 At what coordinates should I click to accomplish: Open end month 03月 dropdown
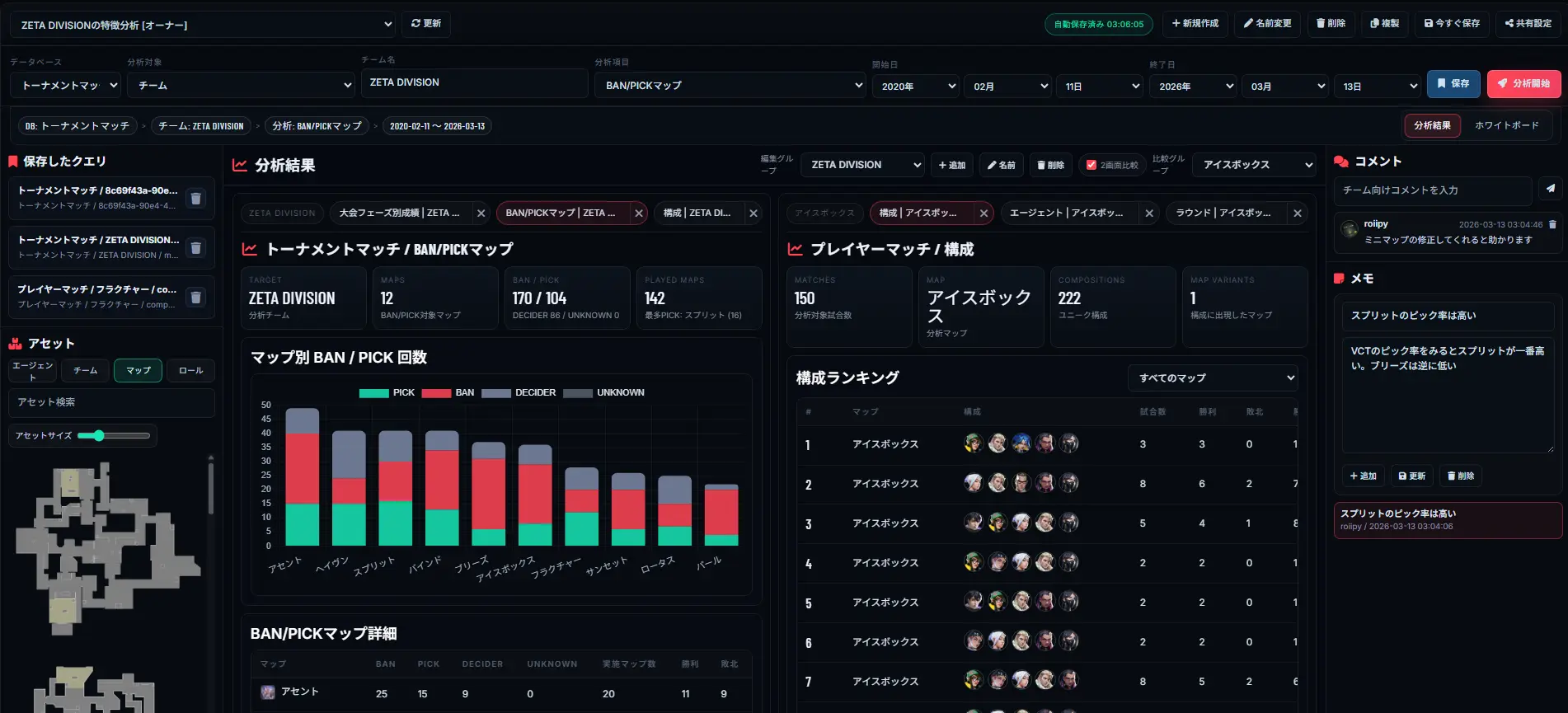pos(1284,86)
